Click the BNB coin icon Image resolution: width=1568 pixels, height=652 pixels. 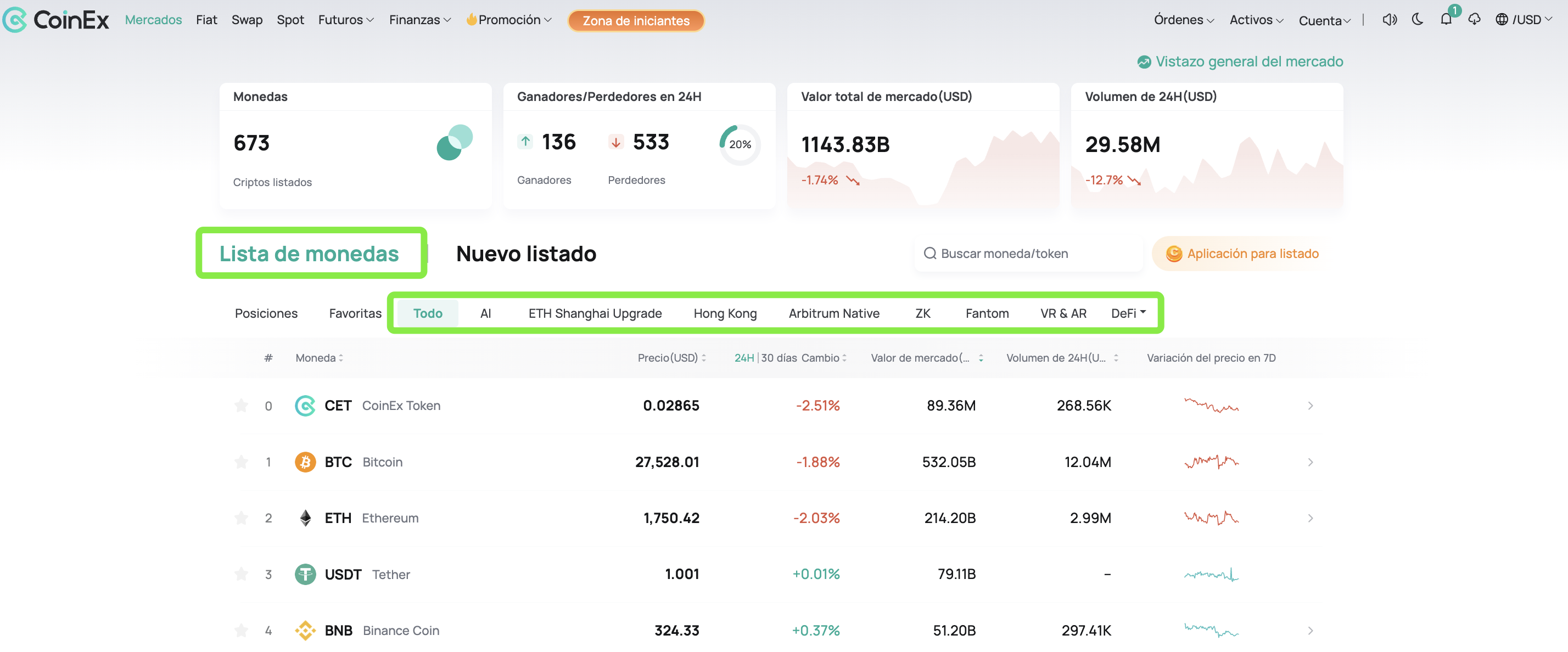coord(305,631)
